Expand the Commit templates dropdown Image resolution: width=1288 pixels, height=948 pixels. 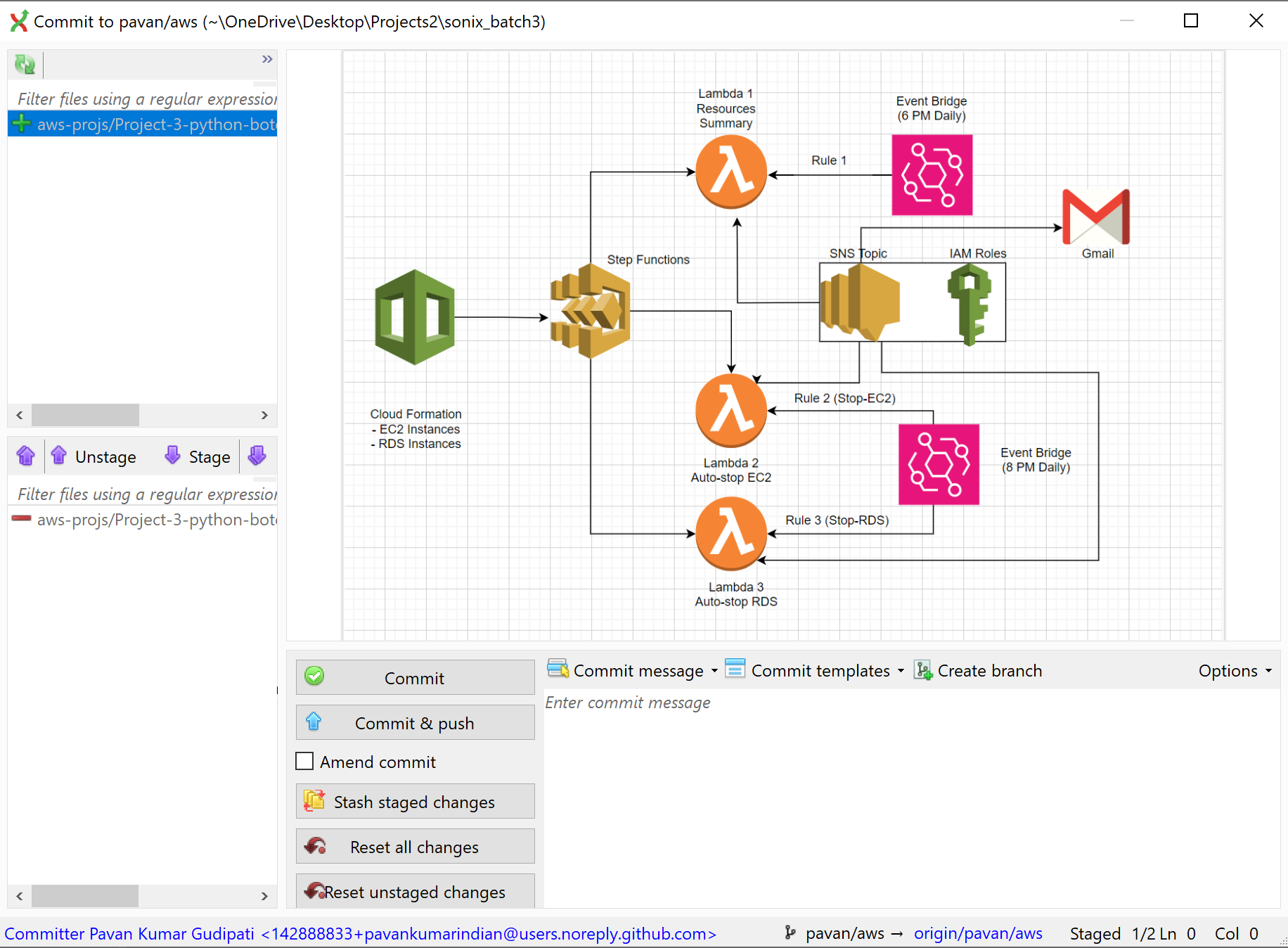[814, 670]
